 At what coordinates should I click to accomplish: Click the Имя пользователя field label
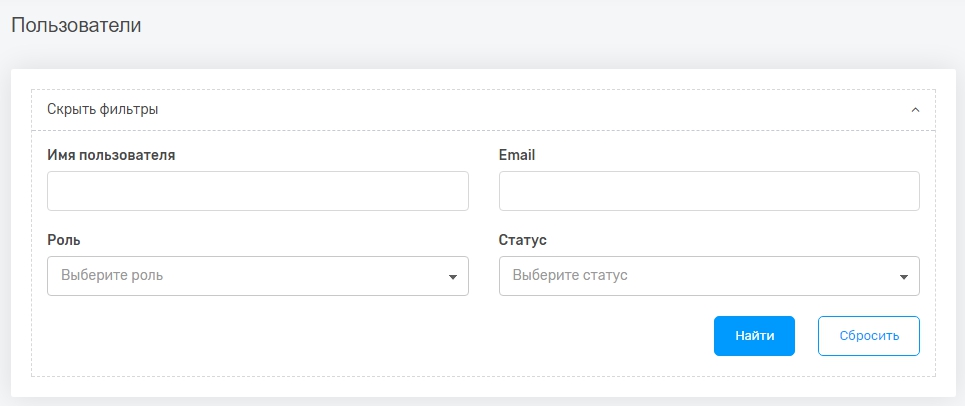pos(111,155)
